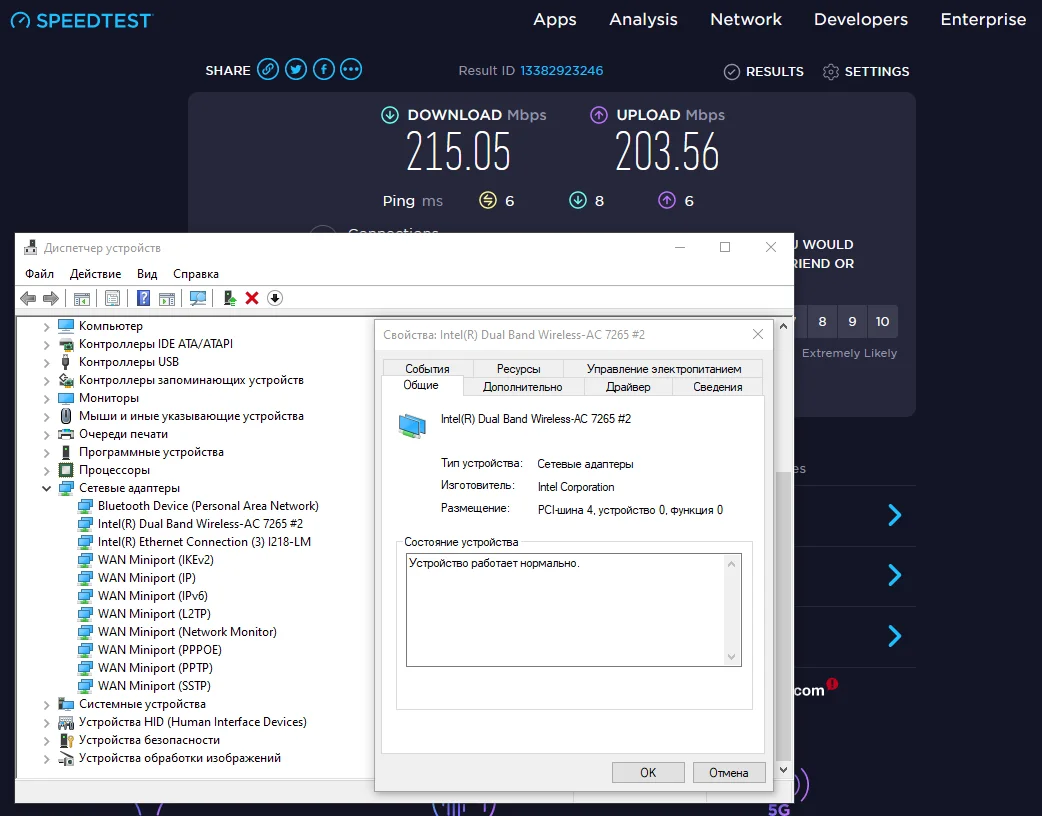Viewport: 1042px width, 816px height.
Task: Share result via Facebook icon
Action: pyautogui.click(x=324, y=69)
